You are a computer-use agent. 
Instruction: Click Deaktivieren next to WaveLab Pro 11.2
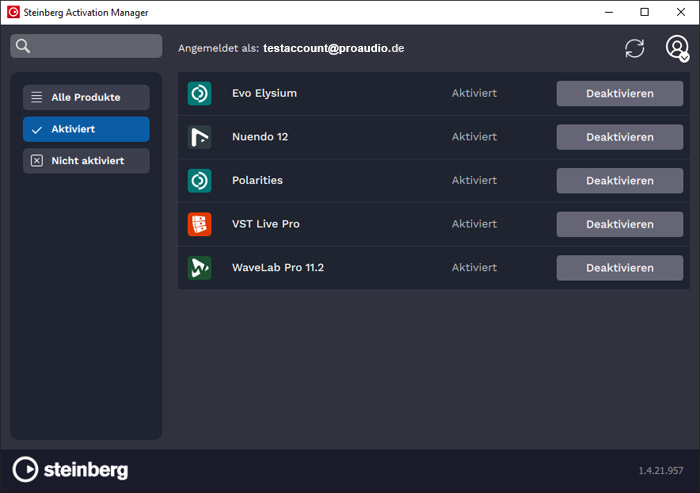pos(619,268)
